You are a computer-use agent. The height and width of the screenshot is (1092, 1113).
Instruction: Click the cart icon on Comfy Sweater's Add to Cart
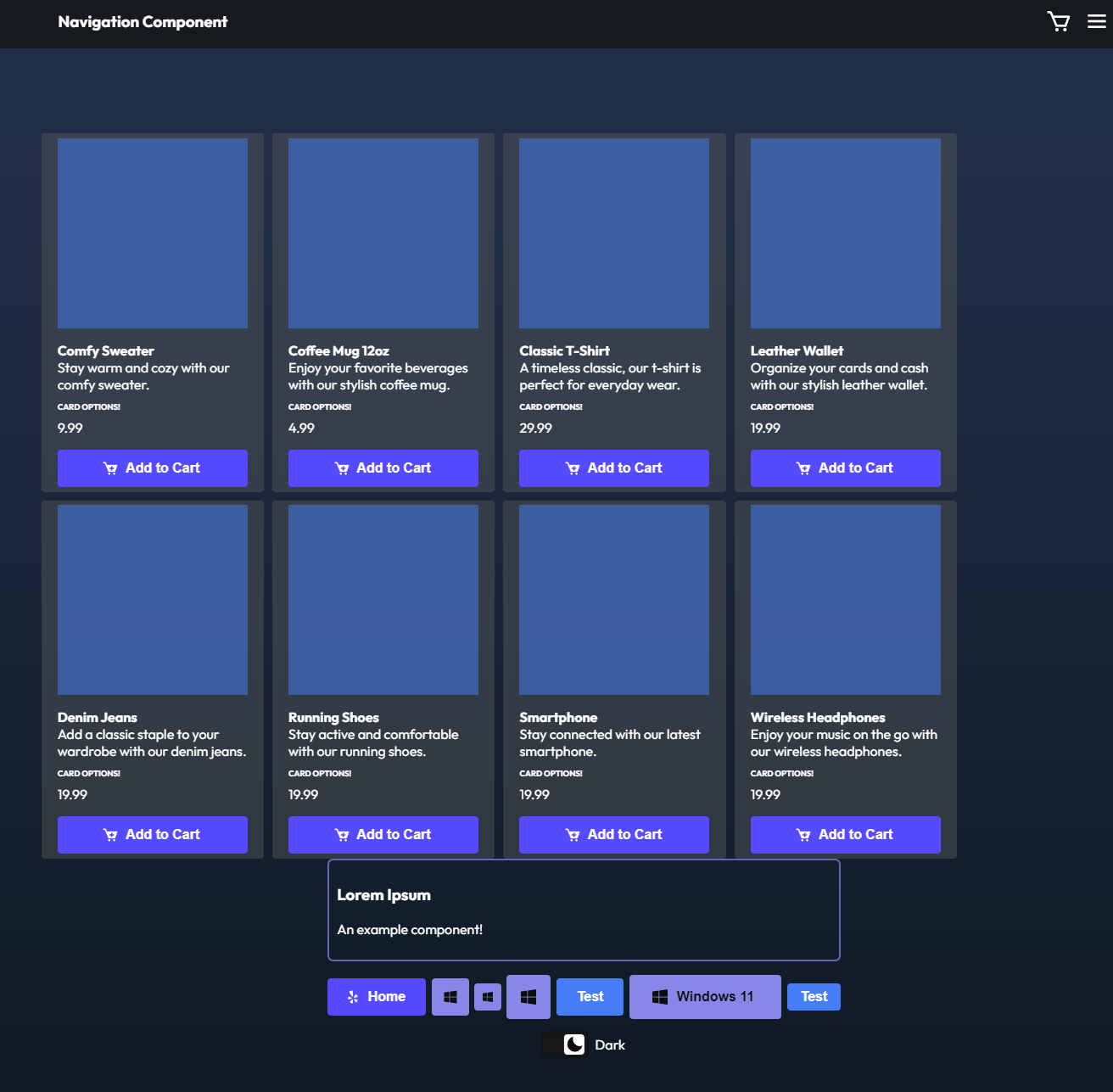click(111, 468)
